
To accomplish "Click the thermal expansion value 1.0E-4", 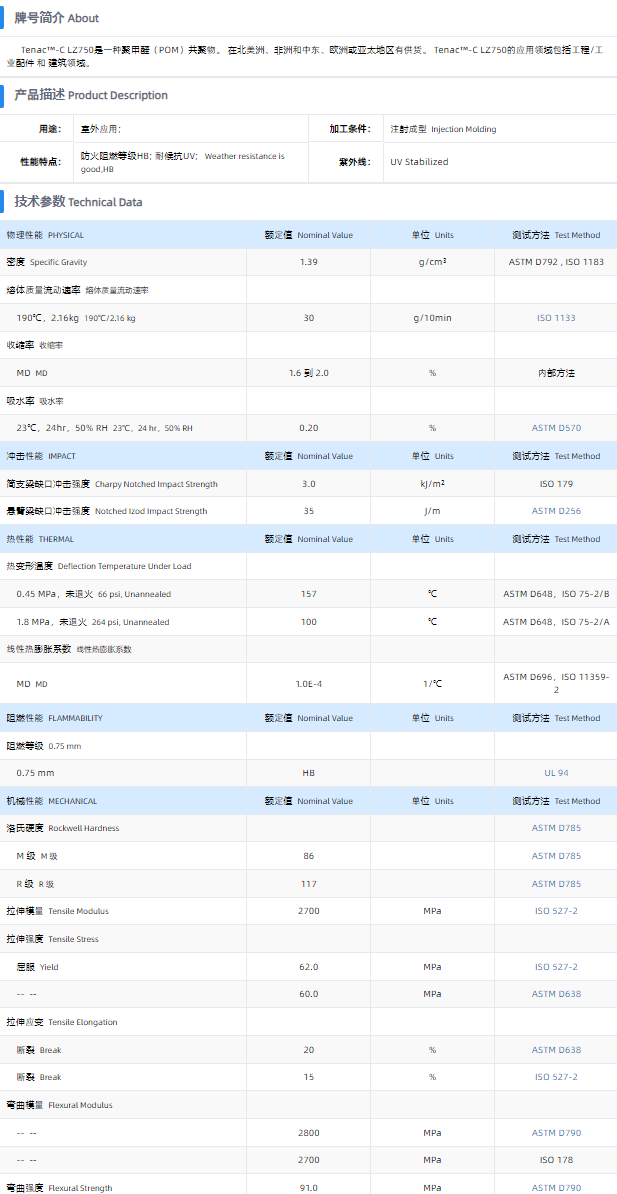I will pyautogui.click(x=308, y=683).
